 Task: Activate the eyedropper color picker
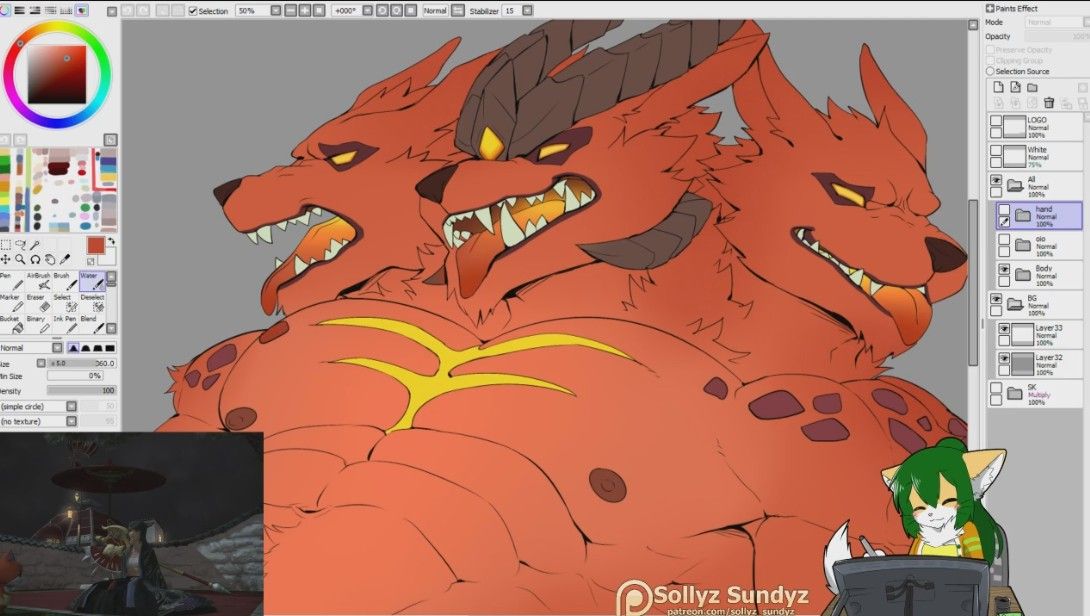click(x=65, y=259)
